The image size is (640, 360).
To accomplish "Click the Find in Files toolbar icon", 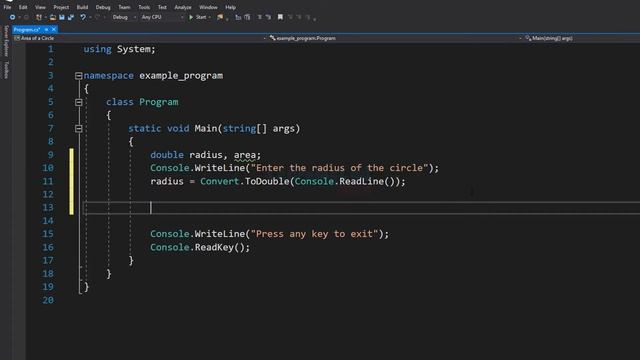I will [220, 17].
